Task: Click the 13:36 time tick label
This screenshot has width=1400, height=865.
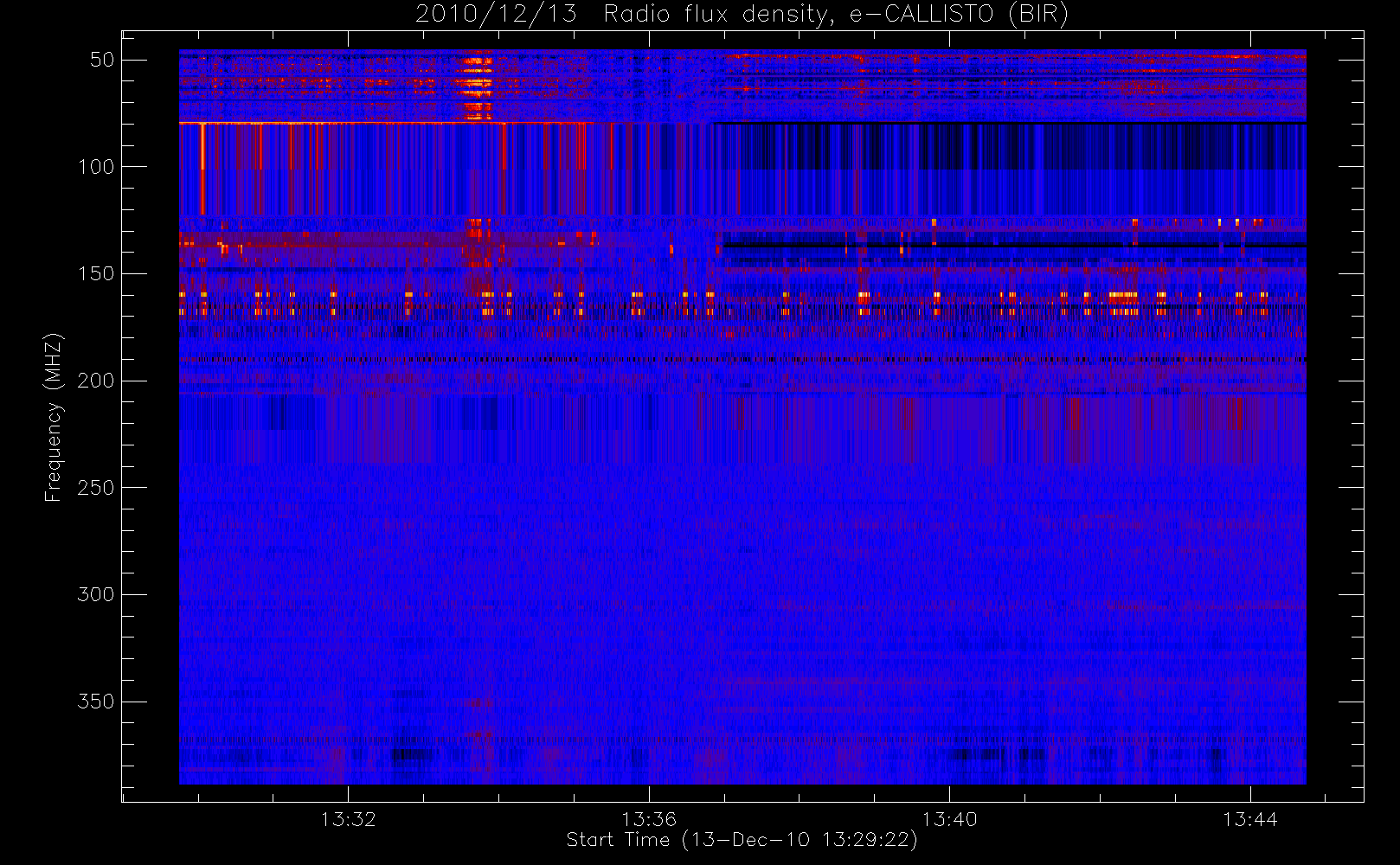Action: tap(648, 819)
